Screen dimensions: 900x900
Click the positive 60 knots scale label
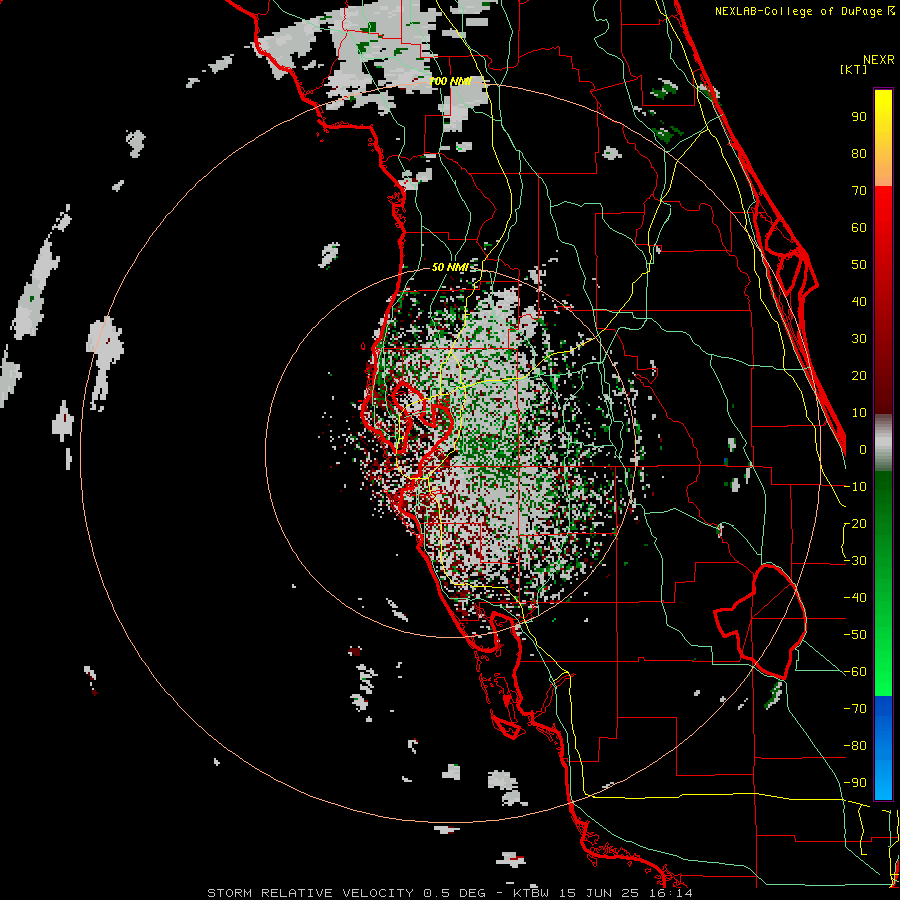859,228
